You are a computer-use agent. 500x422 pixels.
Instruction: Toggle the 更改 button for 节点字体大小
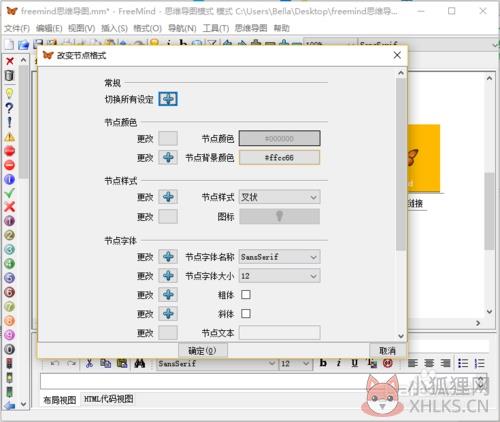coord(168,276)
